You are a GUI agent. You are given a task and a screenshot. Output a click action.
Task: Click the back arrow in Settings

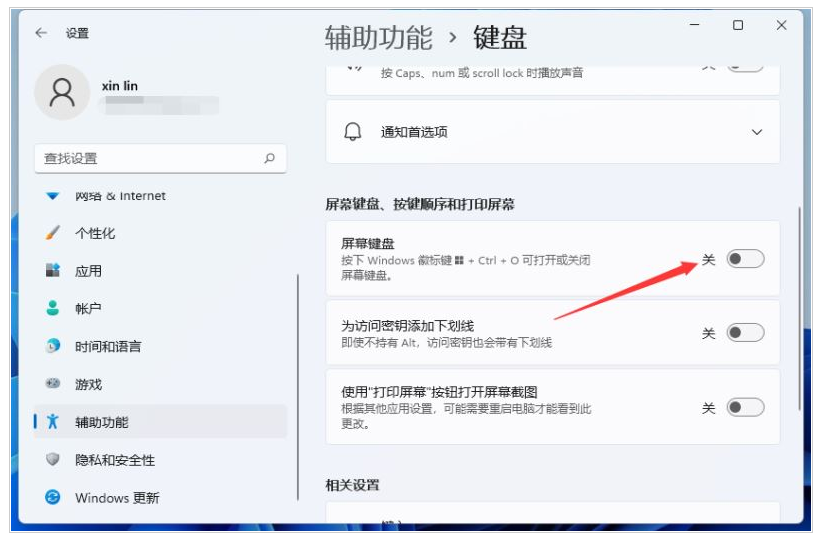41,33
